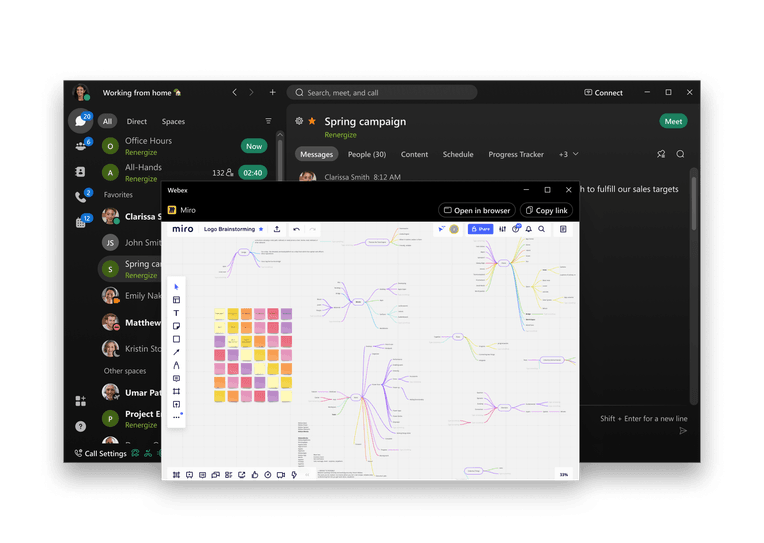The image size is (764, 543).
Task: Export the Miro board with upload icon
Action: pyautogui.click(x=277, y=229)
